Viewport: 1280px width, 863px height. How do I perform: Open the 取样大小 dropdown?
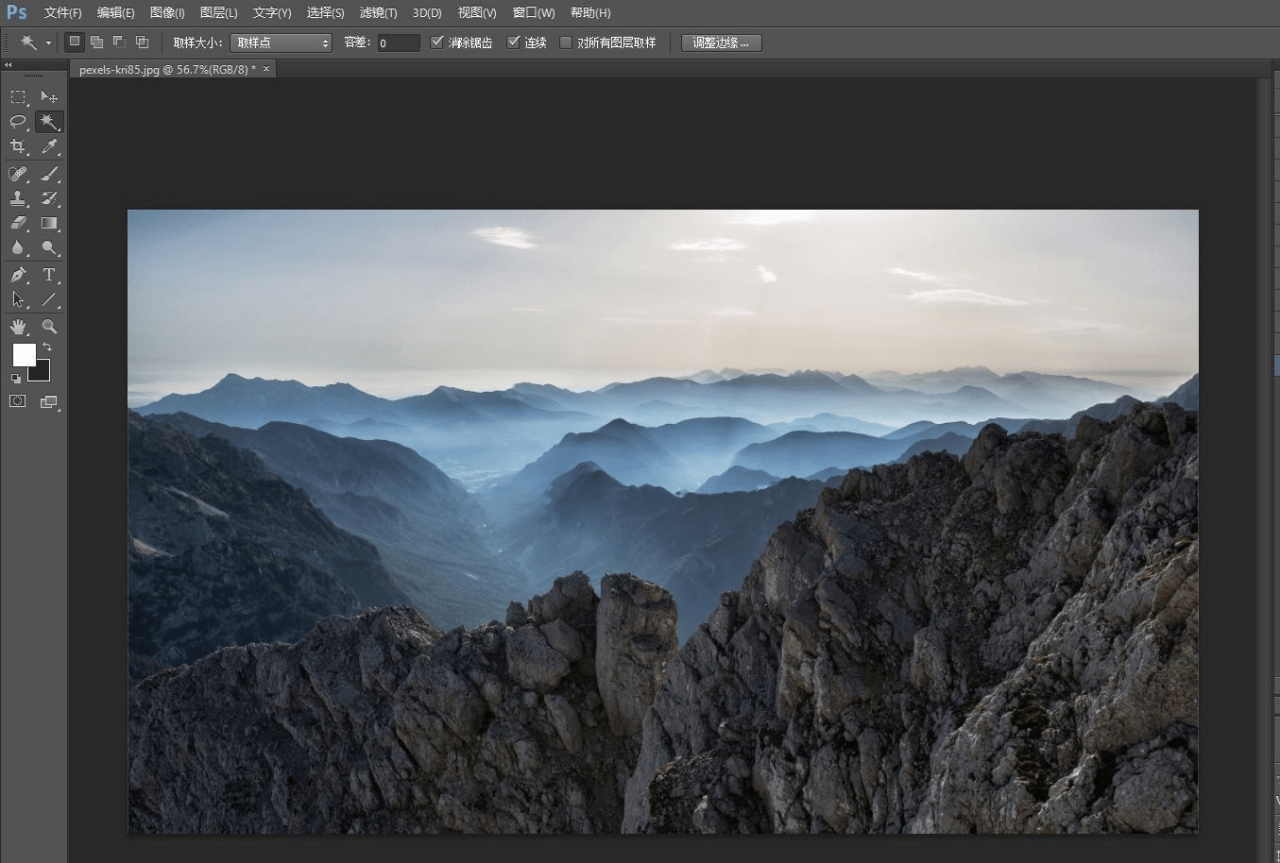[x=281, y=43]
